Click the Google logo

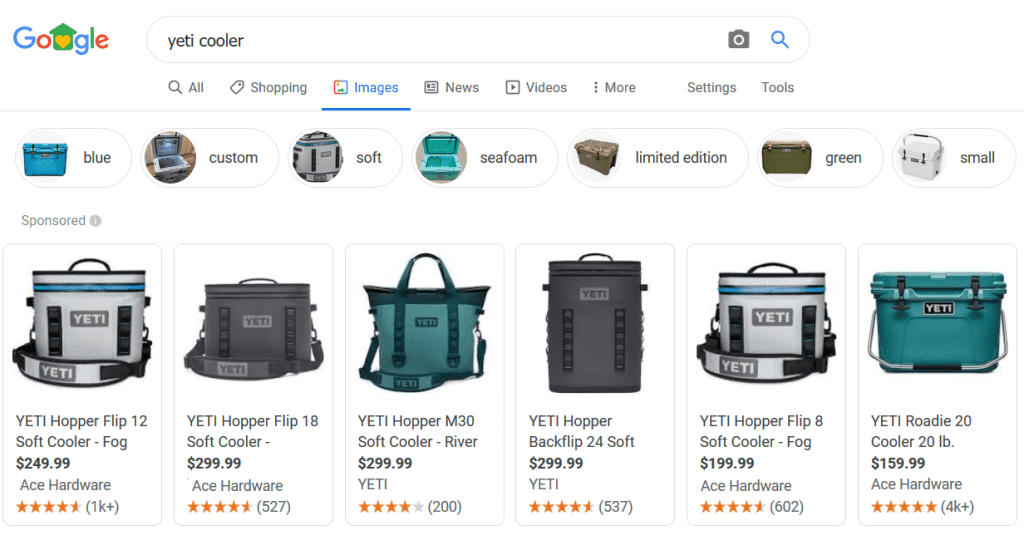click(61, 40)
